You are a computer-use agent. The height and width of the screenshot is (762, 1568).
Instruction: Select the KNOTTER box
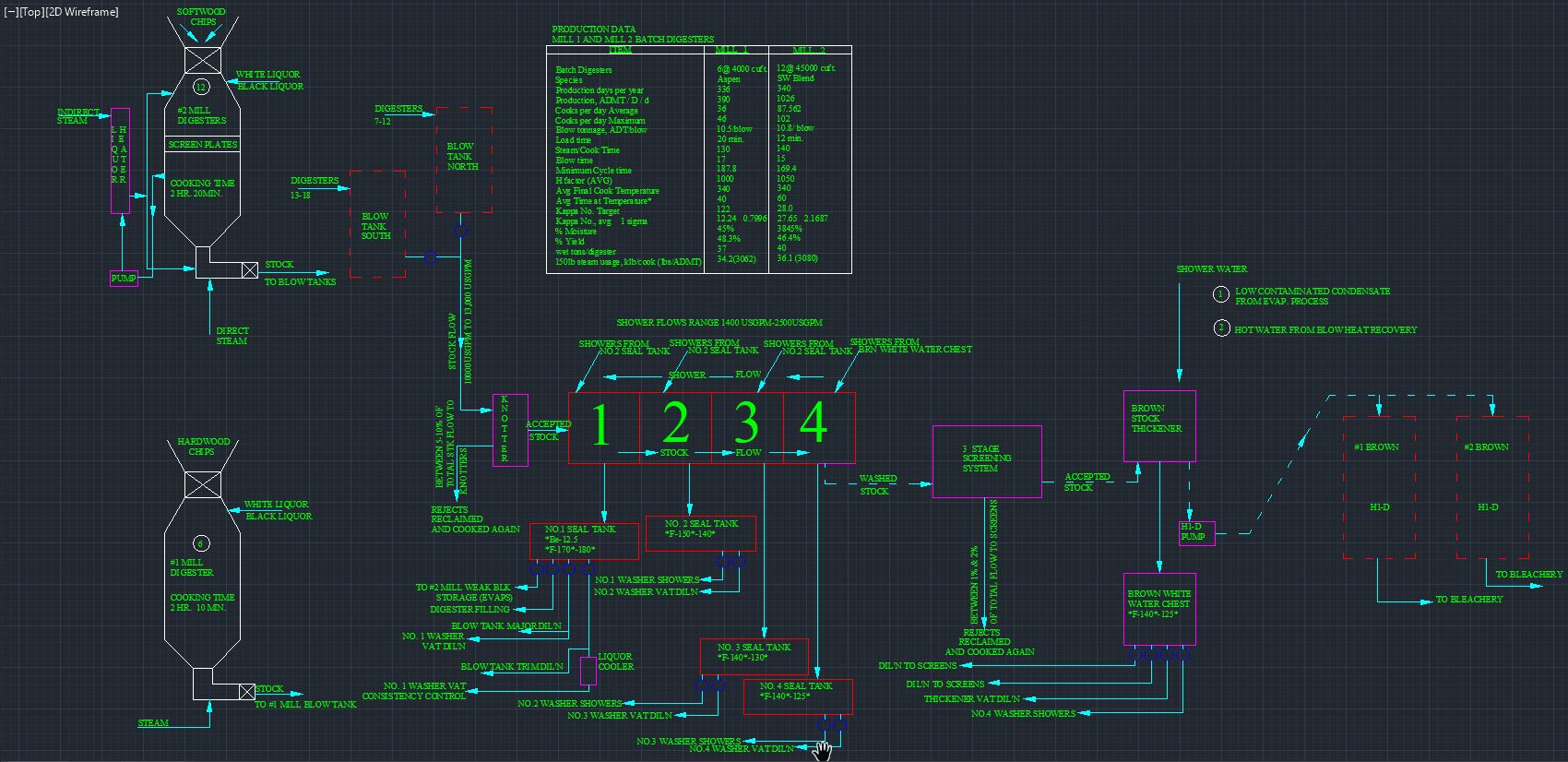click(x=510, y=430)
